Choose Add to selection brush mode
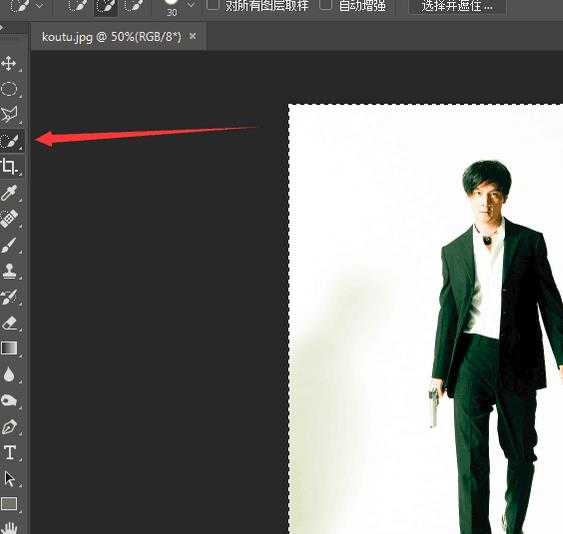The height and width of the screenshot is (534, 563). coord(105,7)
